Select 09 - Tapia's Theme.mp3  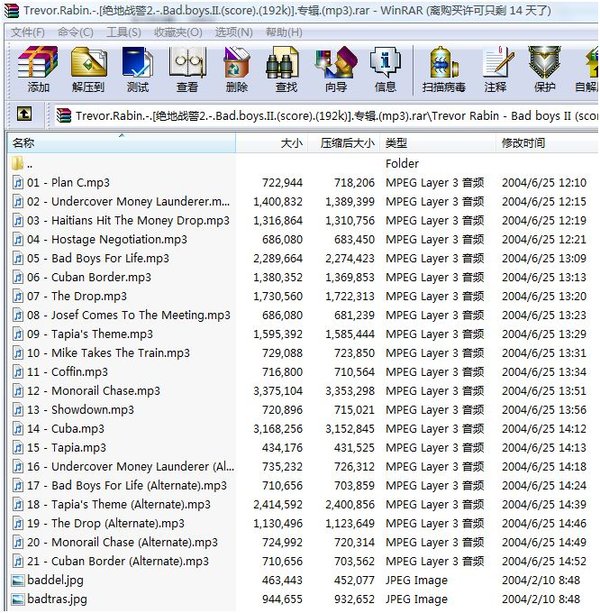pyautogui.click(x=90, y=334)
